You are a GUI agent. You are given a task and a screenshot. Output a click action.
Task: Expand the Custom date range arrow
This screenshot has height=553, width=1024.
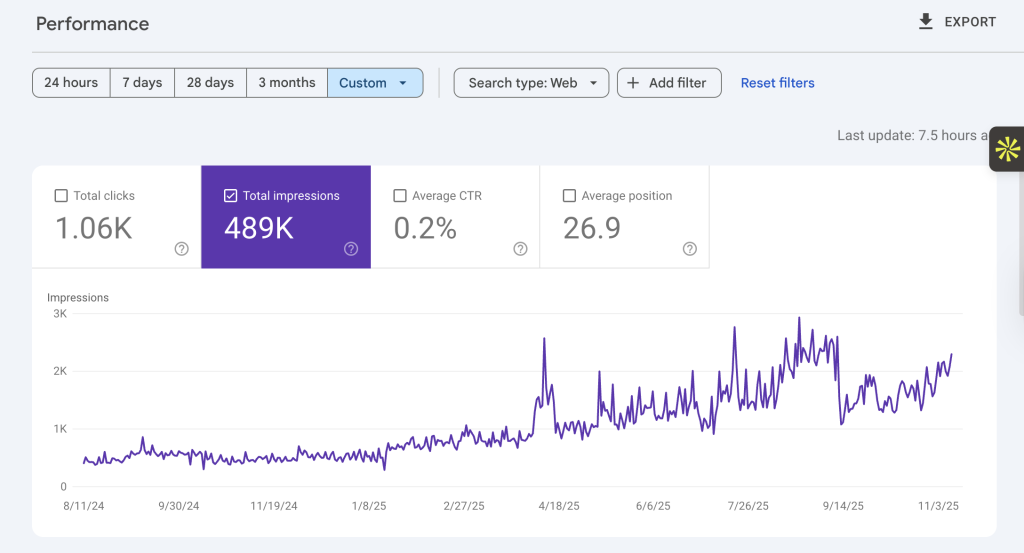403,83
